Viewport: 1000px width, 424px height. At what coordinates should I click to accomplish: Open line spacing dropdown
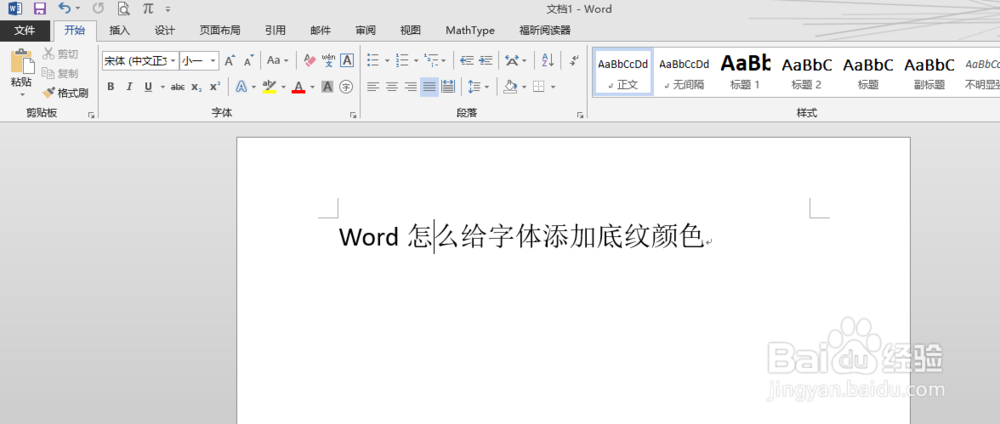click(478, 87)
